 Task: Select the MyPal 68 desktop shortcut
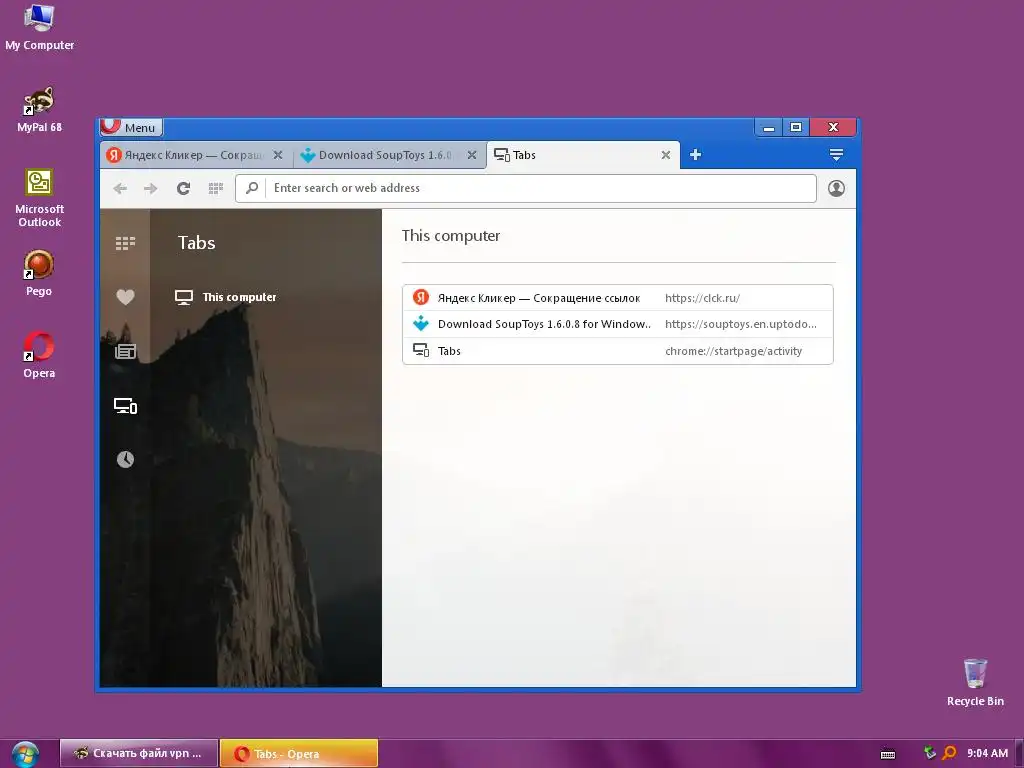[39, 110]
